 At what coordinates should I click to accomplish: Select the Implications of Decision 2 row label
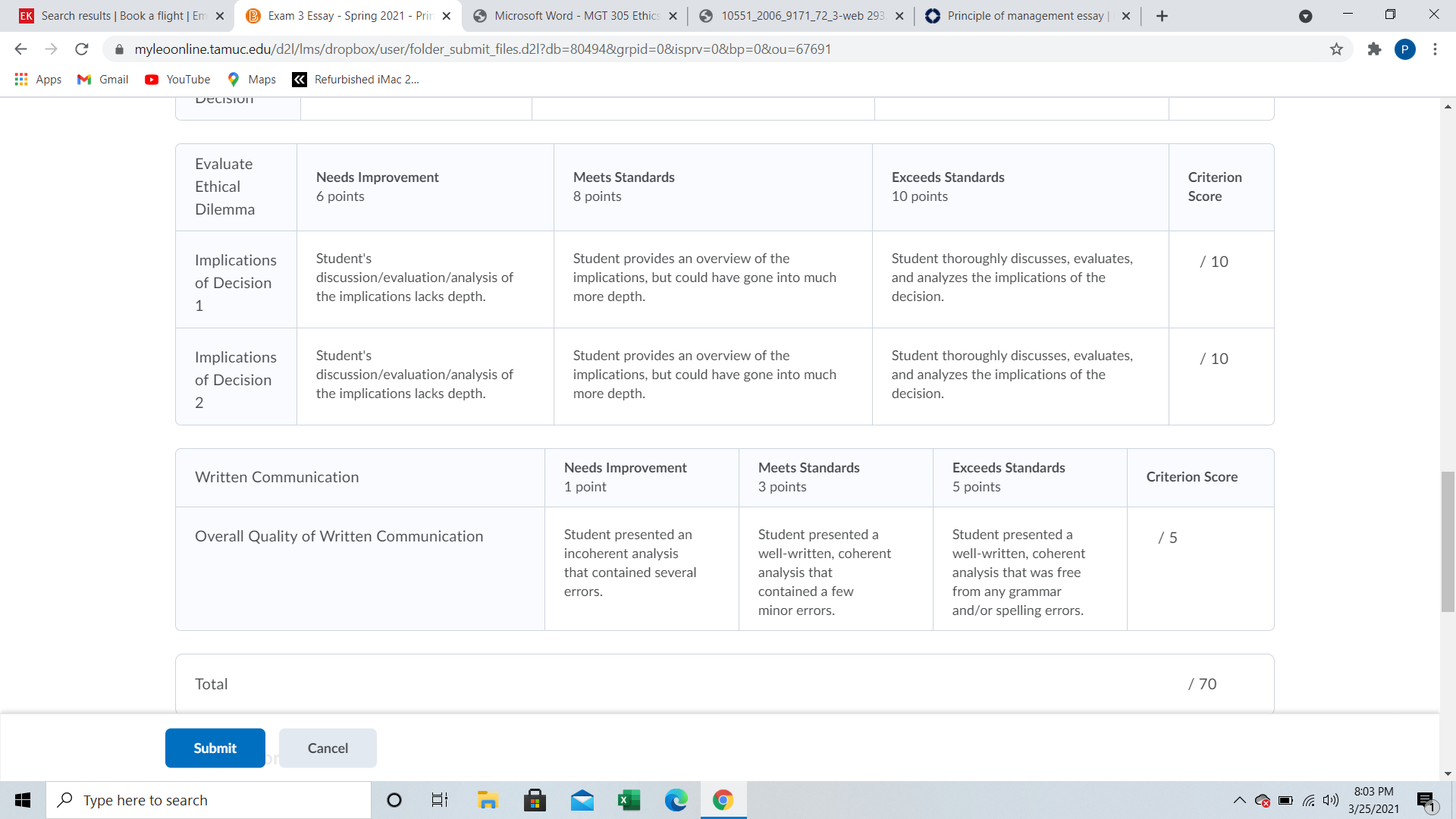point(236,379)
